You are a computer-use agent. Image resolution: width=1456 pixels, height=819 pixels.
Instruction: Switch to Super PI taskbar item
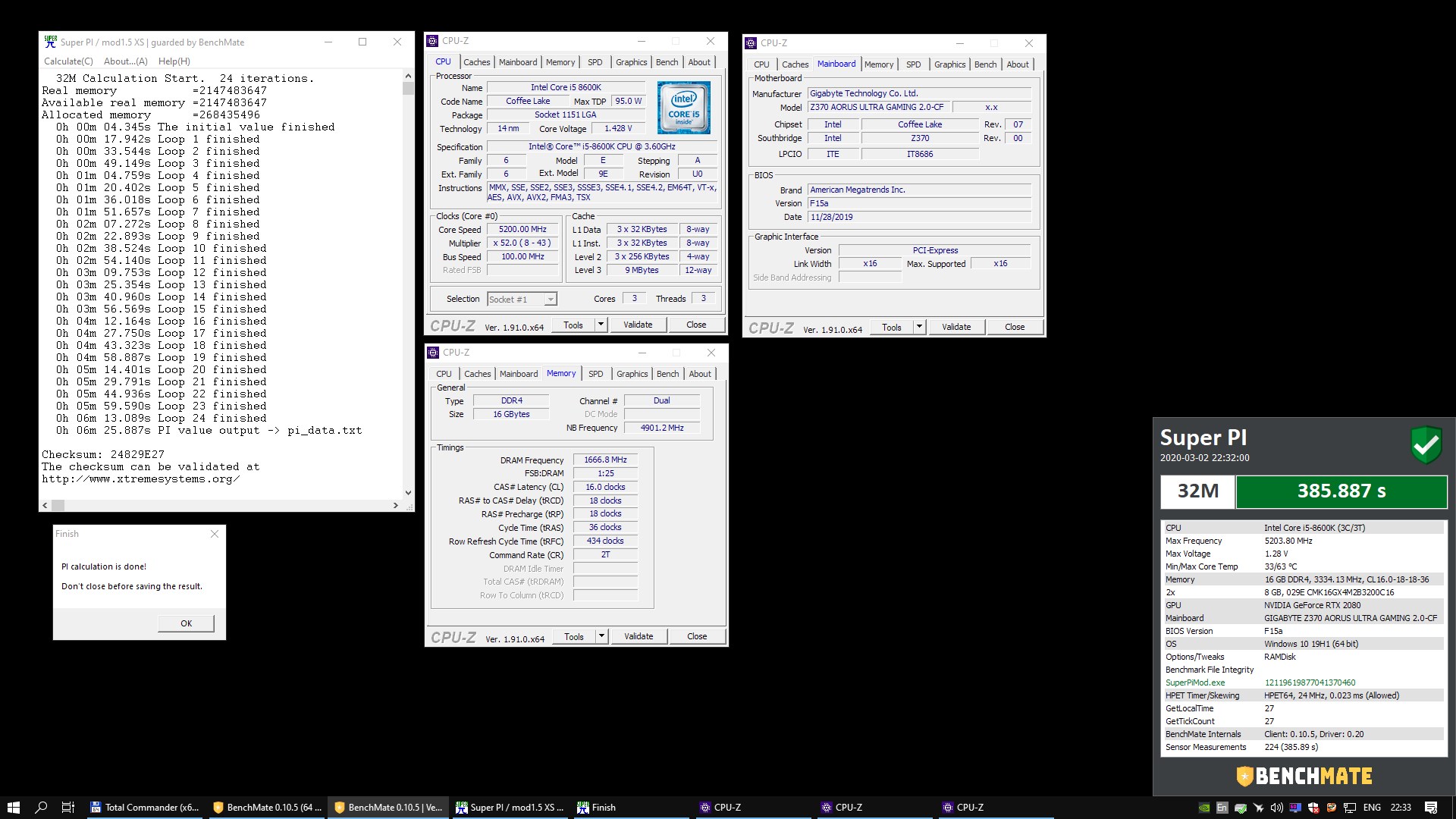[x=510, y=808]
